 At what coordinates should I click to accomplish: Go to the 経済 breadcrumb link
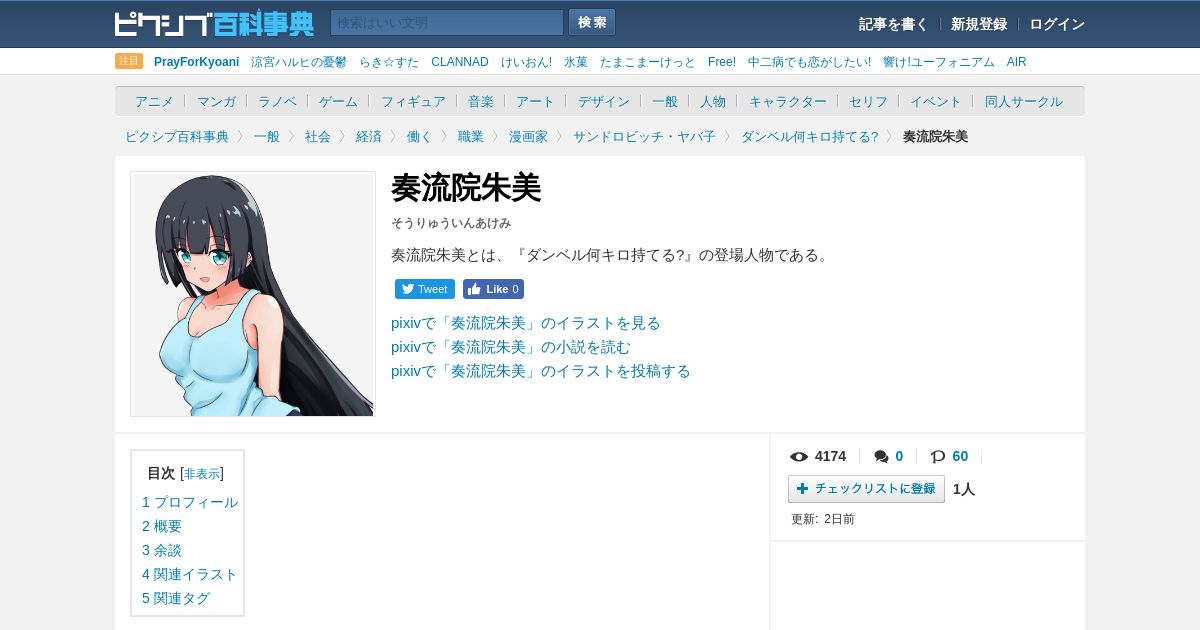(369, 136)
